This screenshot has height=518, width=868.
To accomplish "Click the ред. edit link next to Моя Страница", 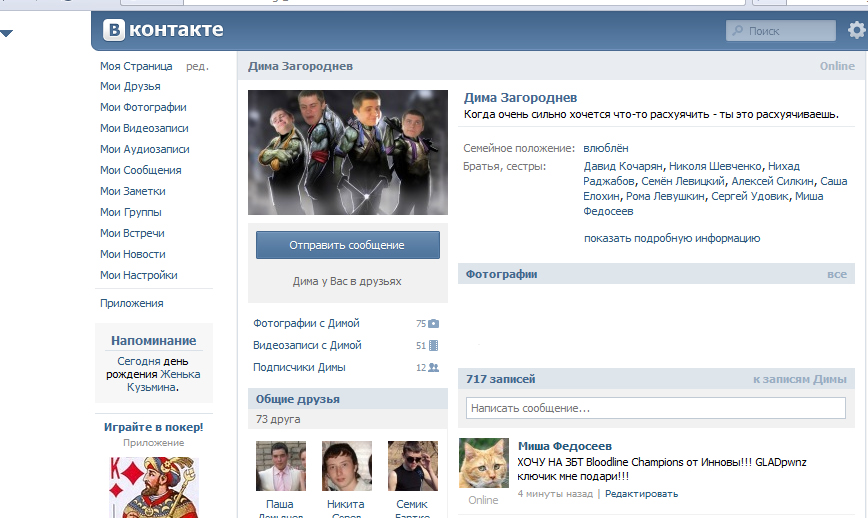I will click(x=197, y=66).
